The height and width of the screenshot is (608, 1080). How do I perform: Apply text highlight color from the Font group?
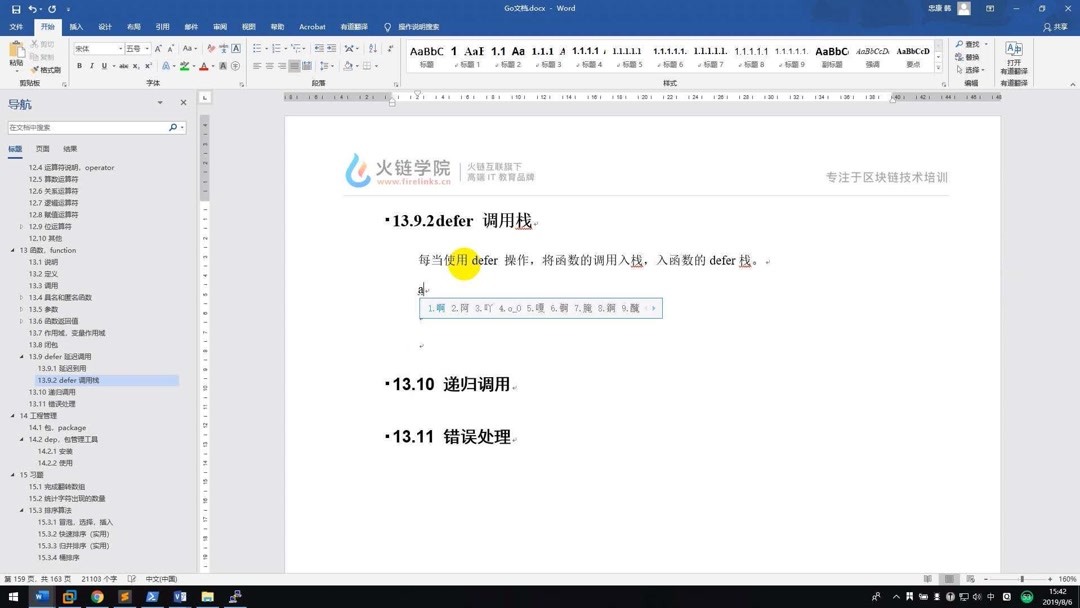183,68
